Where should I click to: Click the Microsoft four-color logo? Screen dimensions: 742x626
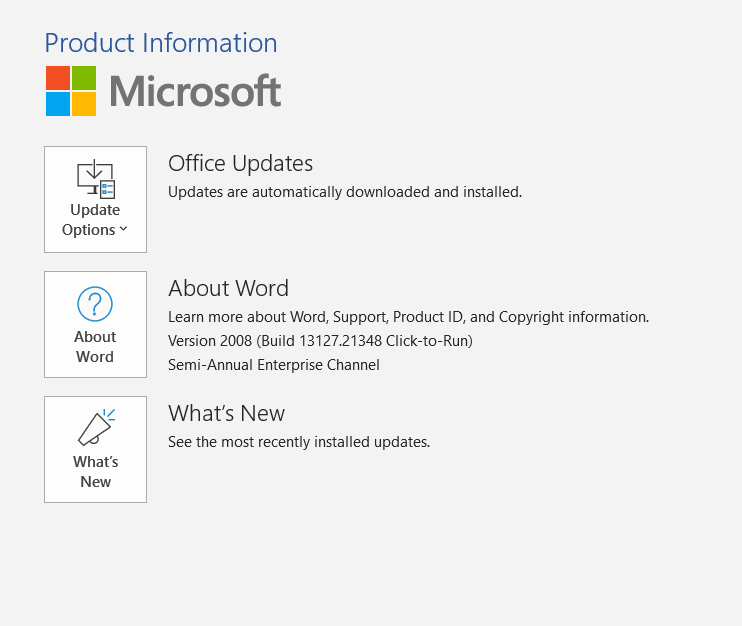71,91
